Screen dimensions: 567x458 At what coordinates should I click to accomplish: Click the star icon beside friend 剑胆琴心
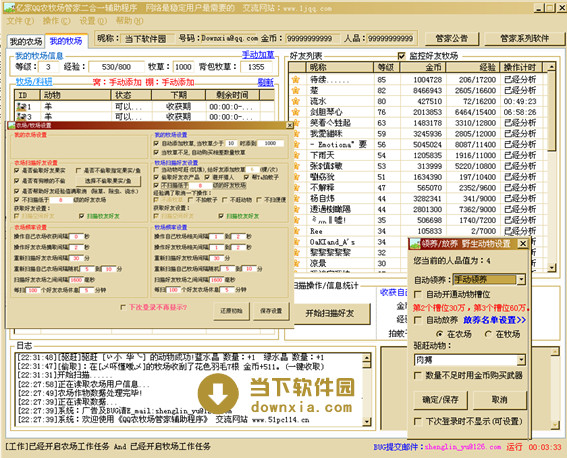[296, 112]
